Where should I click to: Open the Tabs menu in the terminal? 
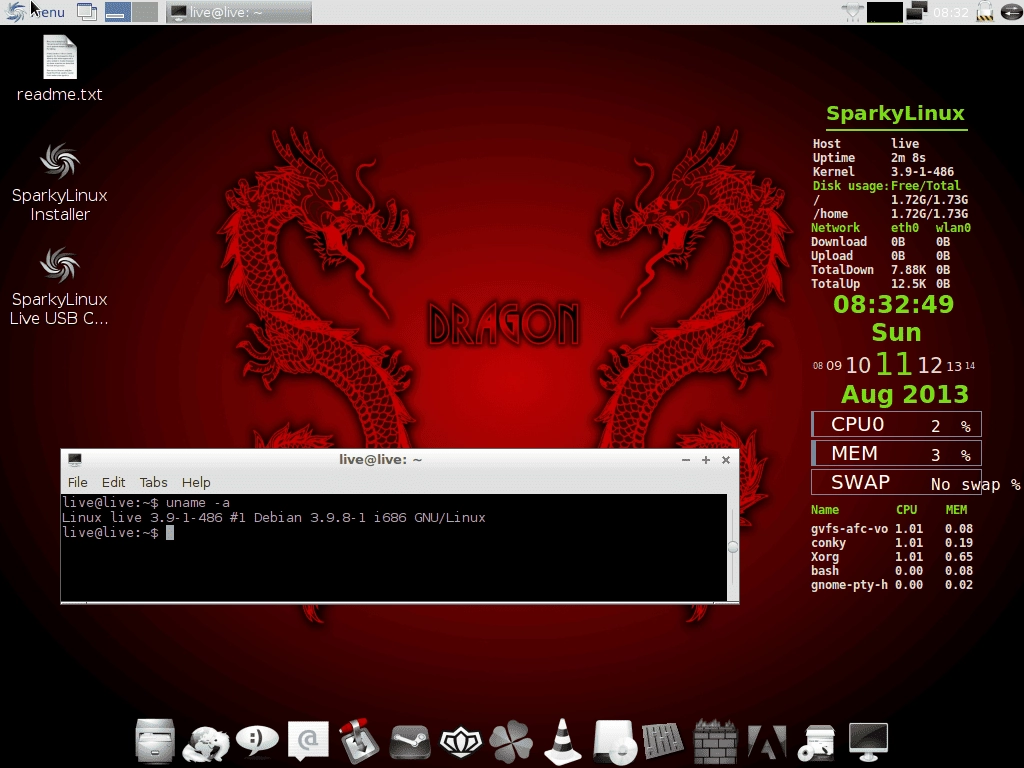click(153, 482)
